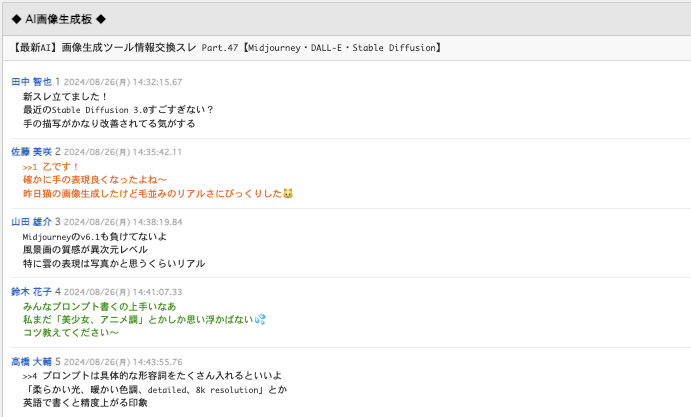Viewport: 691px width, 417px height.
Task: Click post number 3 beside 山田 雄介
Action: click(58, 222)
